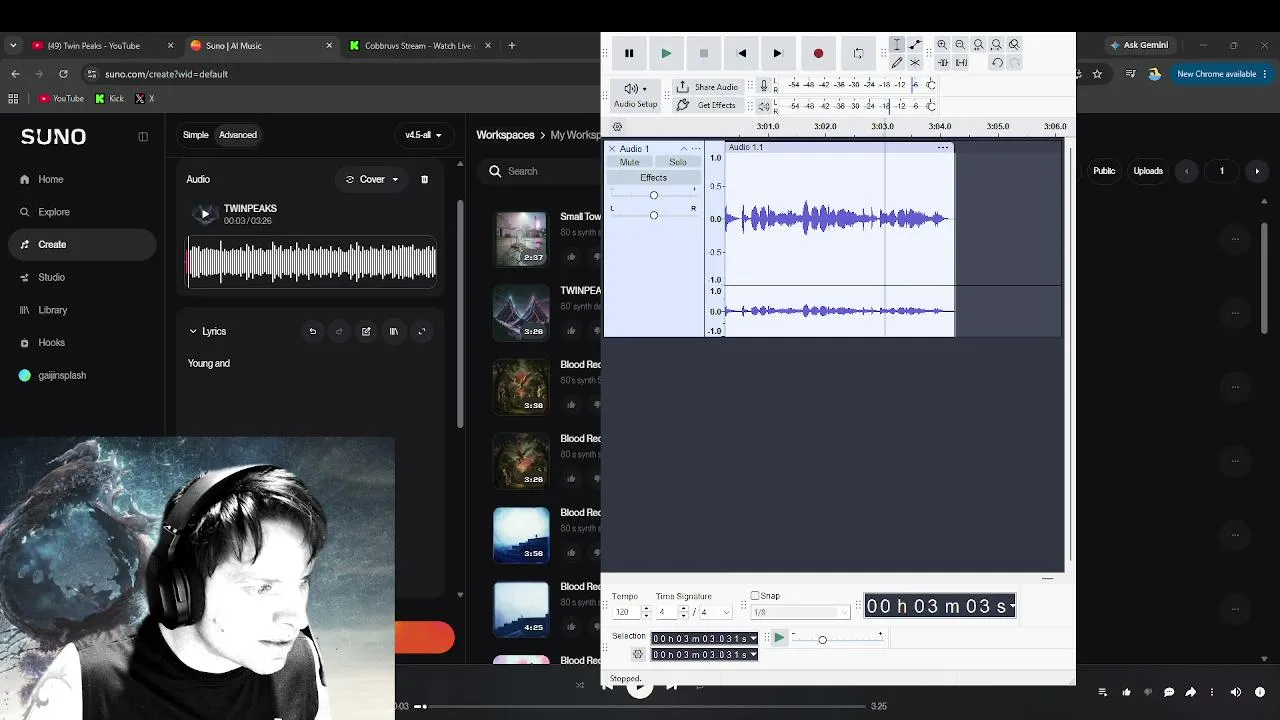Mute the Audio 1 track
Viewport: 1280px width, 720px height.
tap(629, 162)
